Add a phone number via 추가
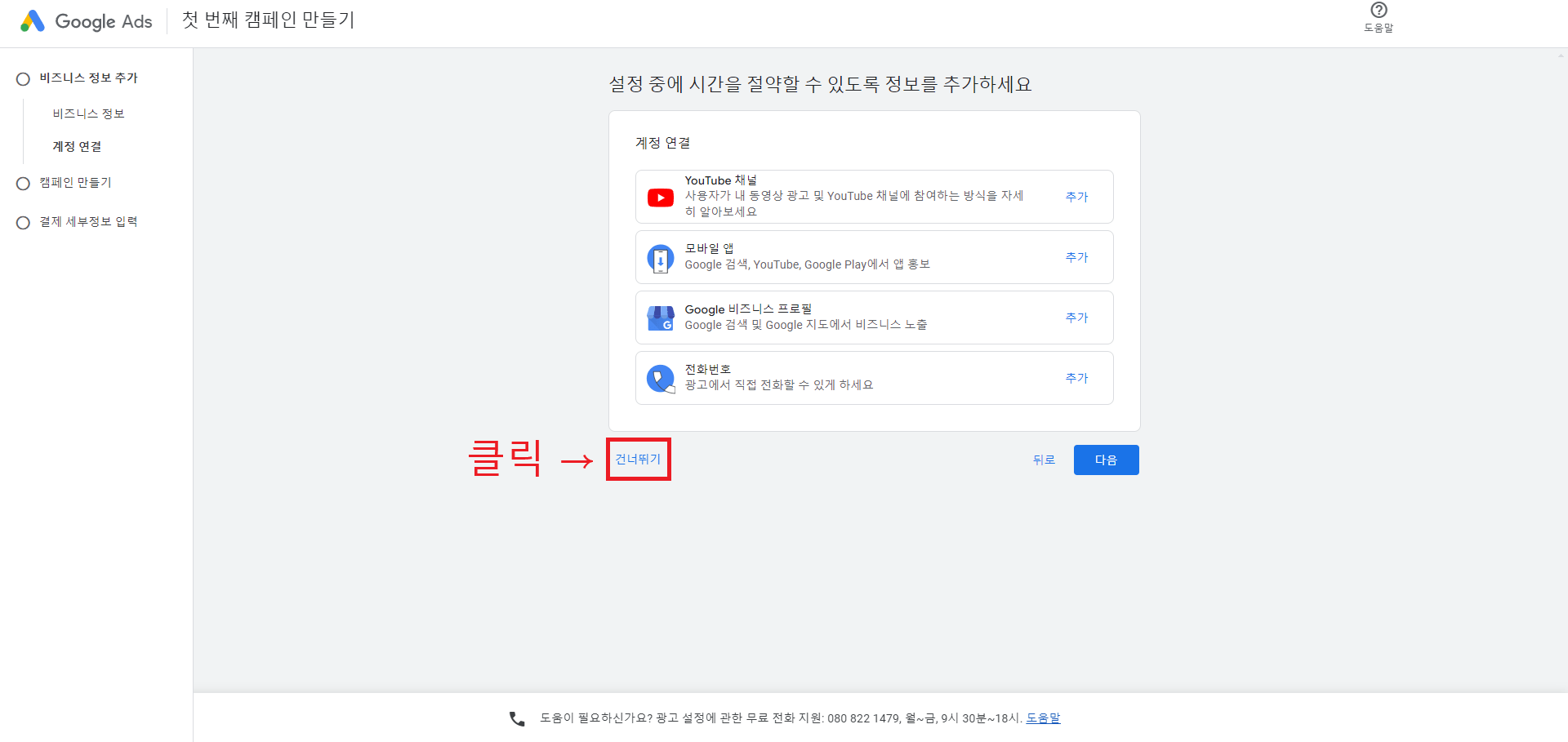Screen dimensions: 1568x742 click(x=1076, y=378)
